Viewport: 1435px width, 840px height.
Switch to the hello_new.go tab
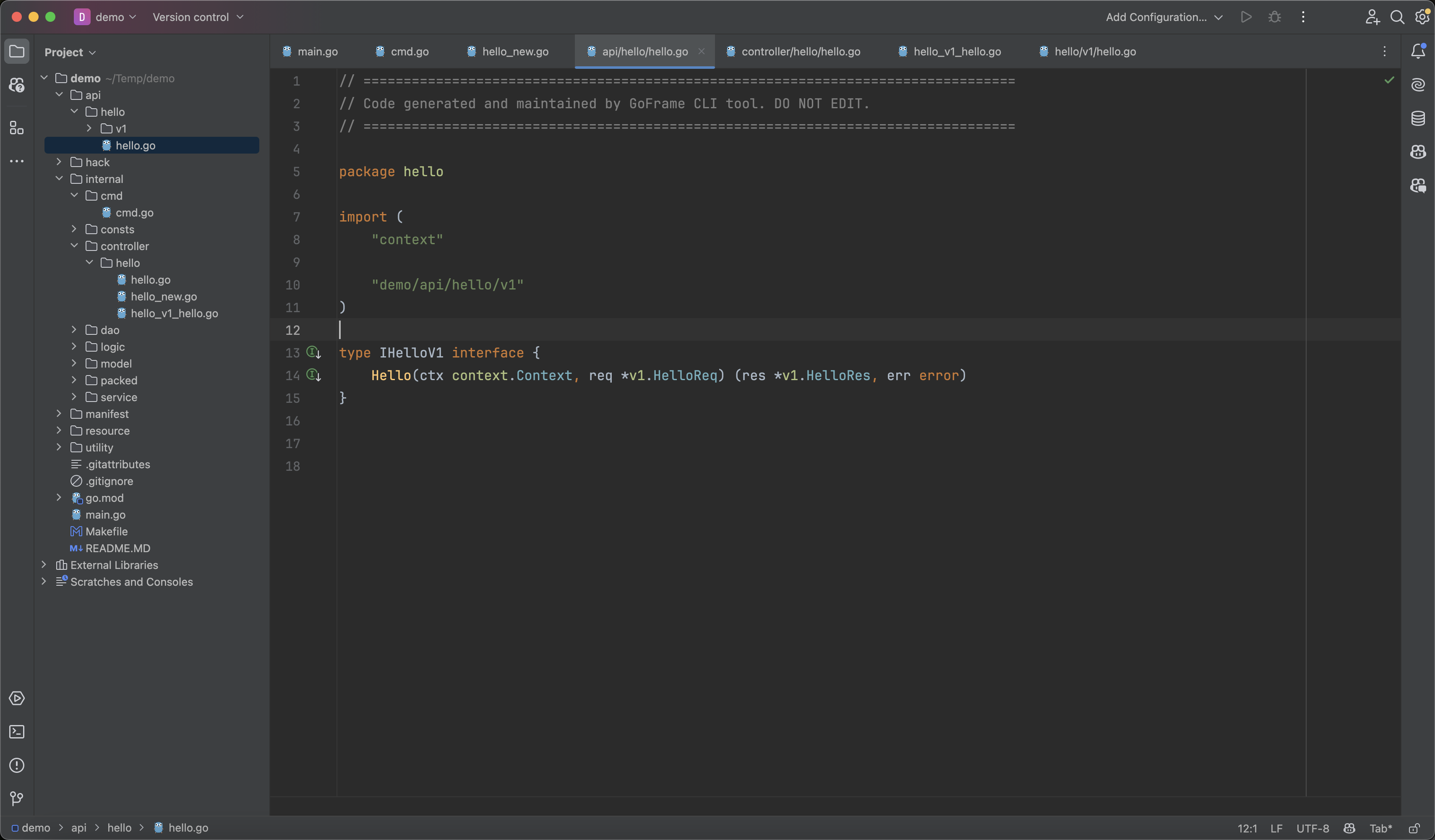[515, 51]
